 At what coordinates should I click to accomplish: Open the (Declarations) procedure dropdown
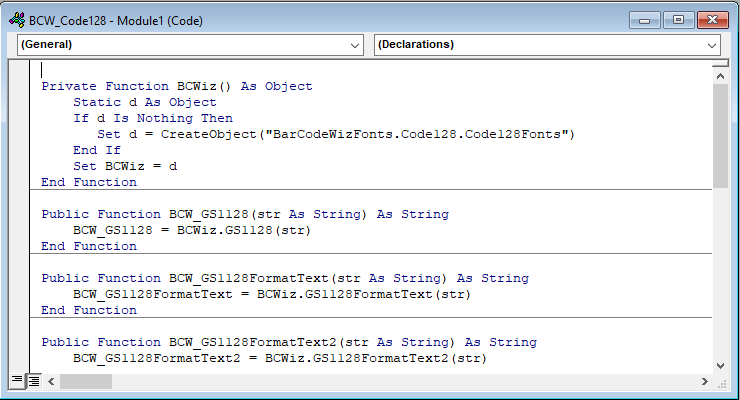click(547, 45)
